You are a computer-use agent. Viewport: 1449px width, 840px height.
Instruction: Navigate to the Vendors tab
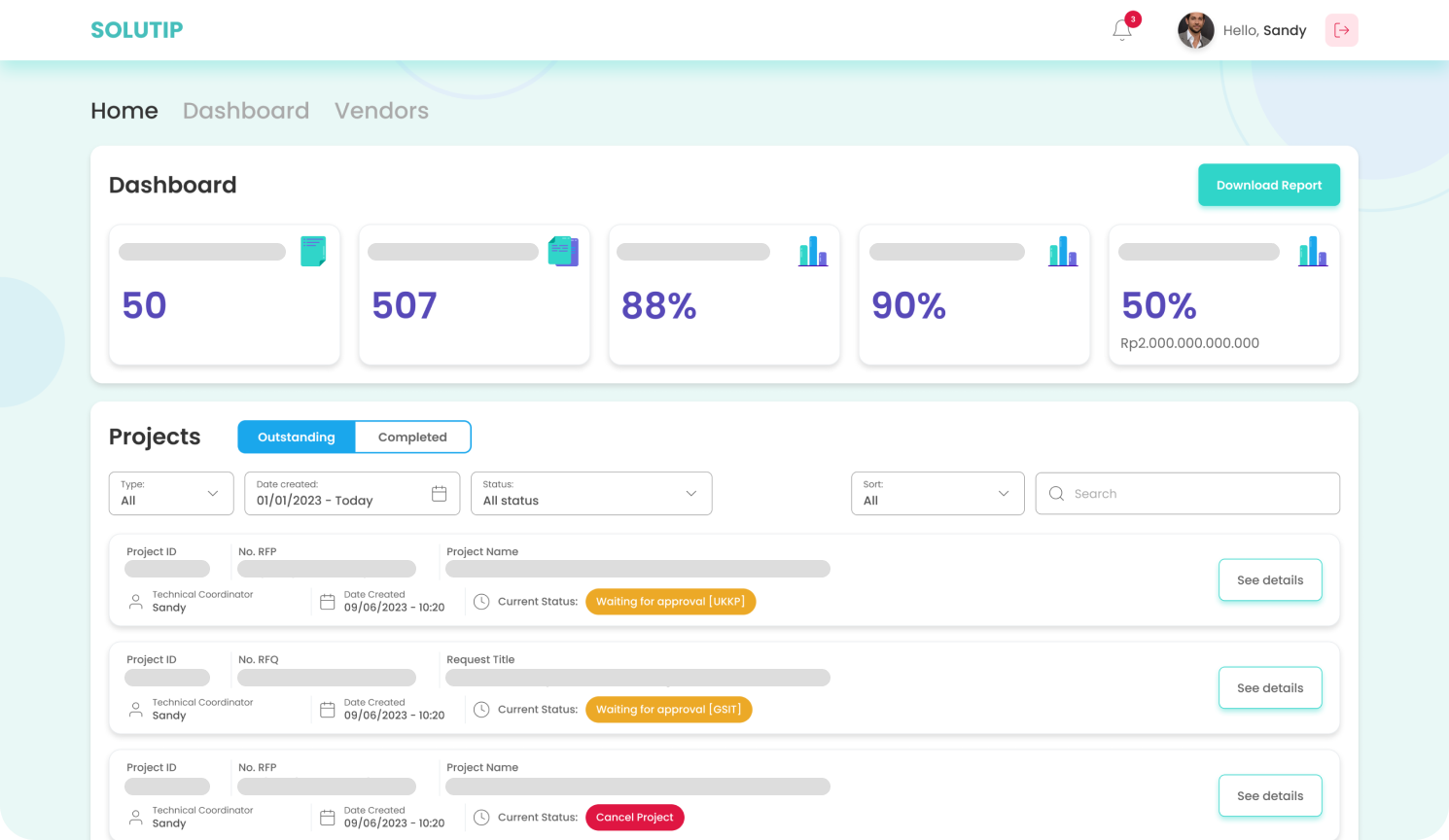pos(381,110)
